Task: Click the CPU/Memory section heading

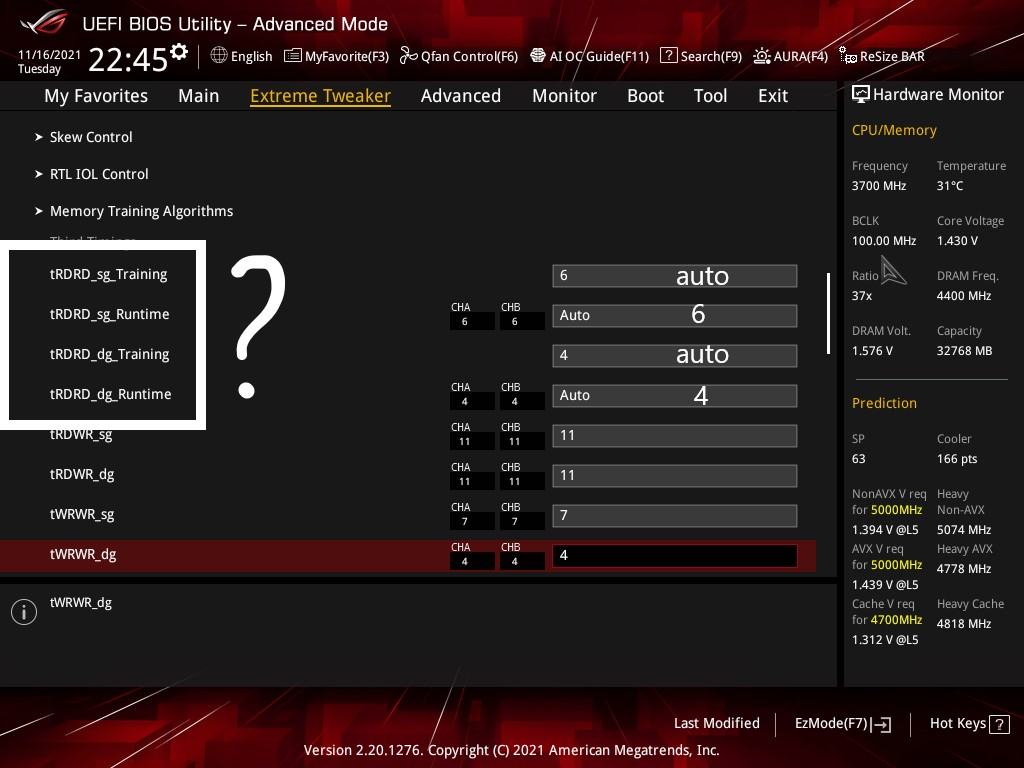Action: point(894,130)
